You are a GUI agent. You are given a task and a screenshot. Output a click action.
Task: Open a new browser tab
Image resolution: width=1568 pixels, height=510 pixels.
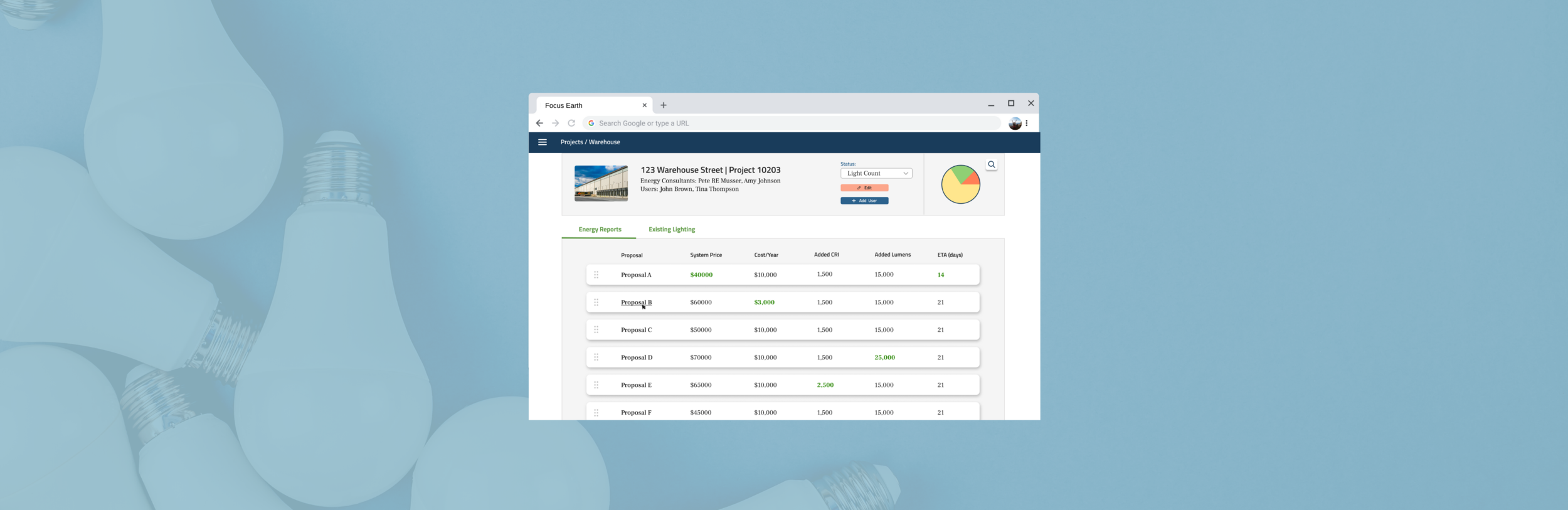(664, 105)
